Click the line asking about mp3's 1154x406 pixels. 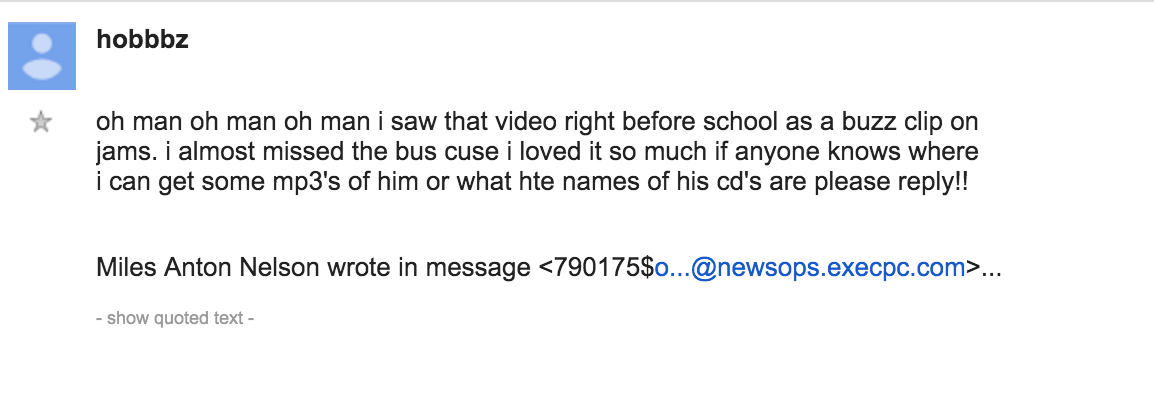point(533,182)
